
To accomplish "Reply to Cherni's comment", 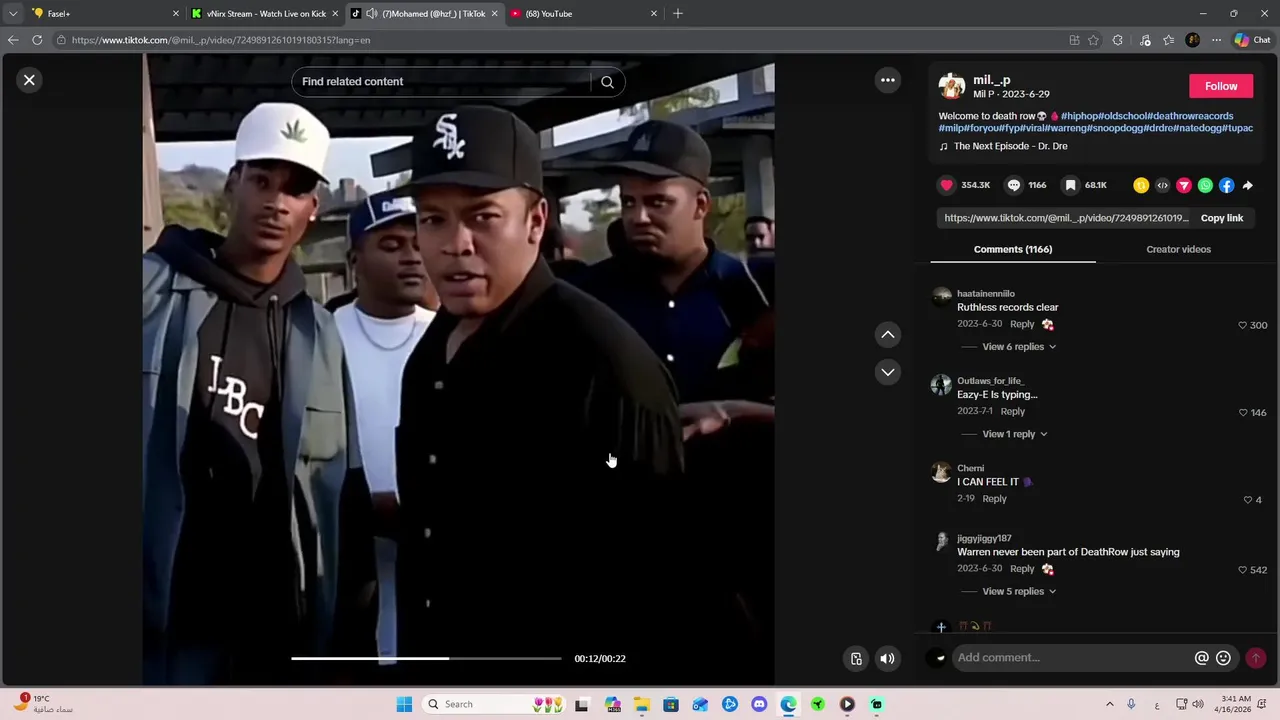I will click(x=994, y=498).
